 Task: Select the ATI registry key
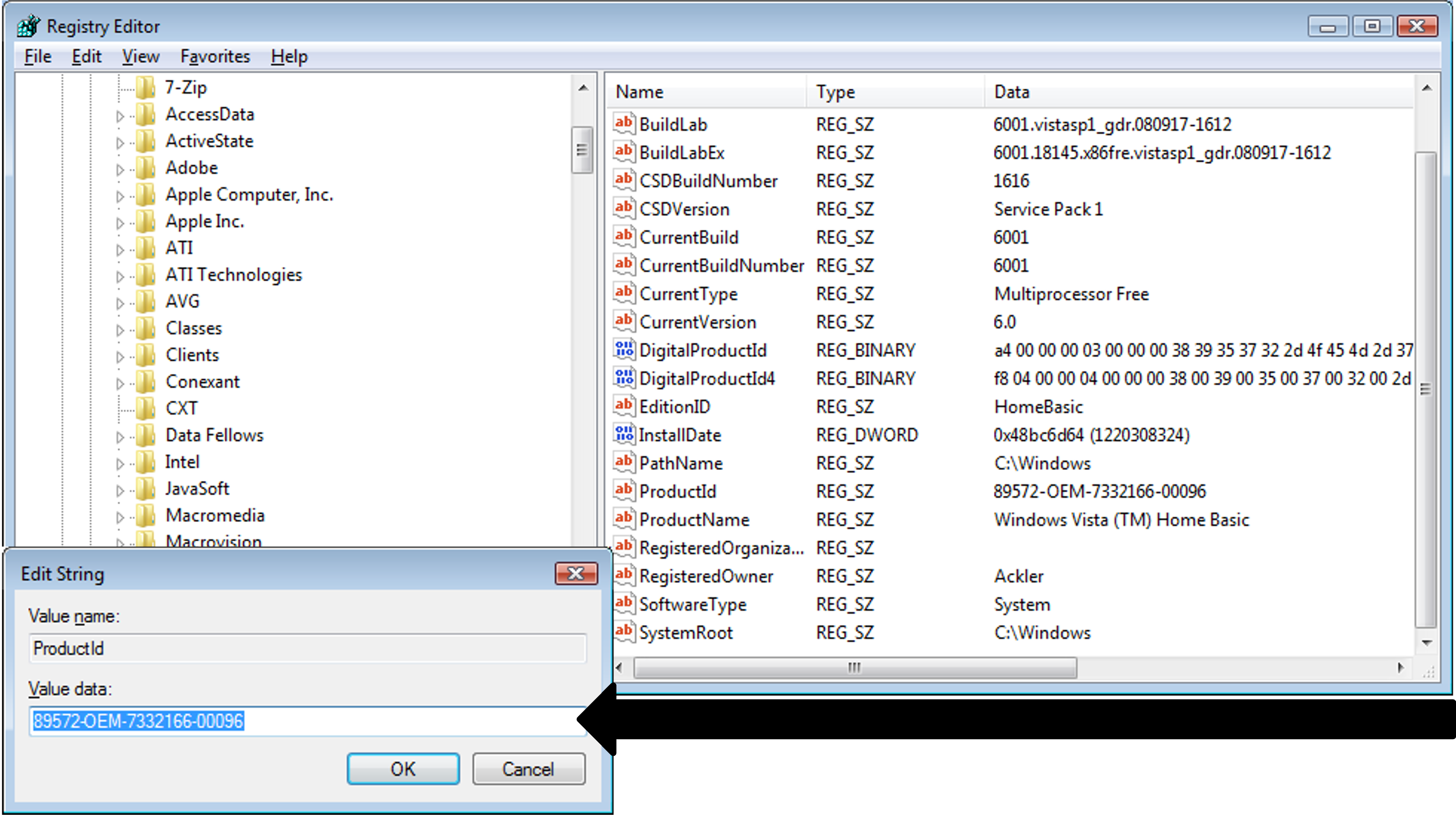point(179,248)
